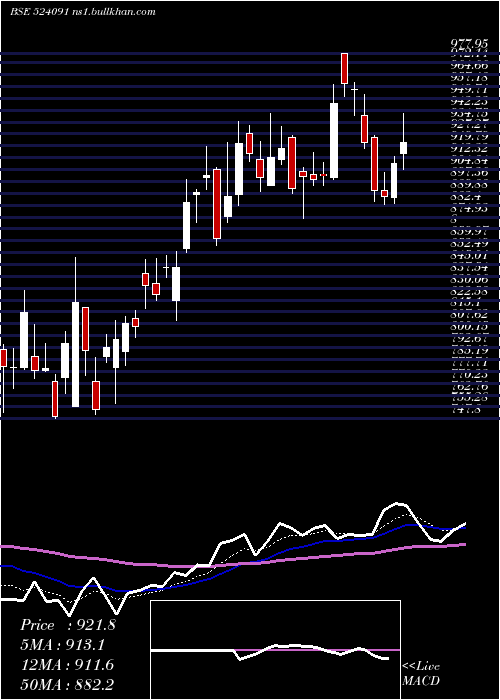Click the 12MA : 911.6 readout
500x700 pixels.
(x=67, y=665)
